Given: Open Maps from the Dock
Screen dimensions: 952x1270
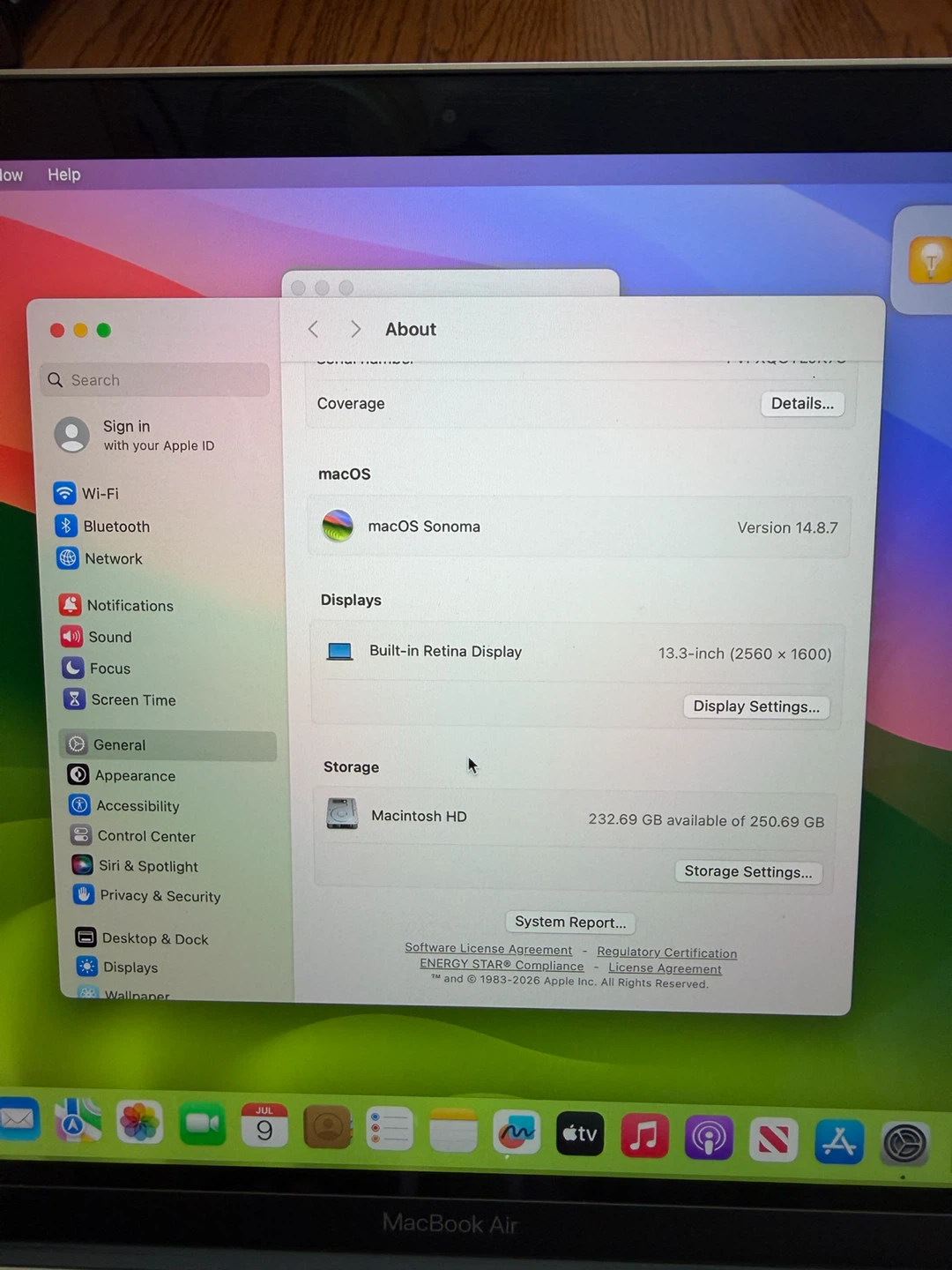Looking at the screenshot, I should pyautogui.click(x=78, y=1121).
